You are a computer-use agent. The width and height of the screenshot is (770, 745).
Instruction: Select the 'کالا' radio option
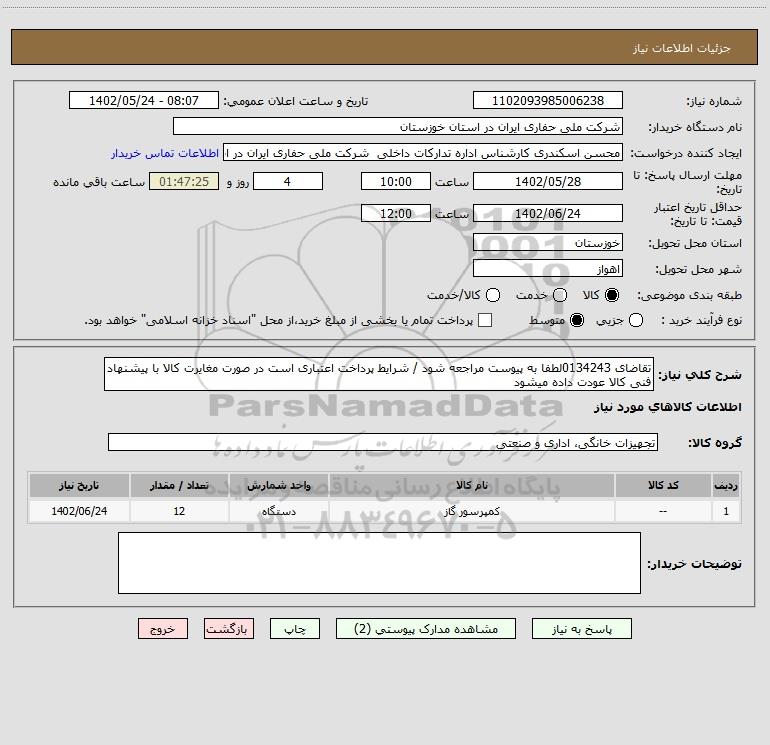612,295
